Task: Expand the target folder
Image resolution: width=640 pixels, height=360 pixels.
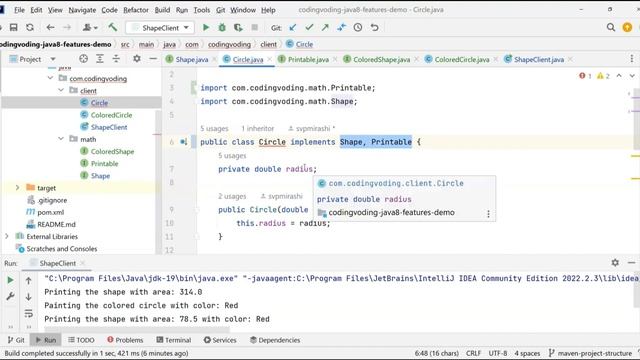Action: pos(17,188)
